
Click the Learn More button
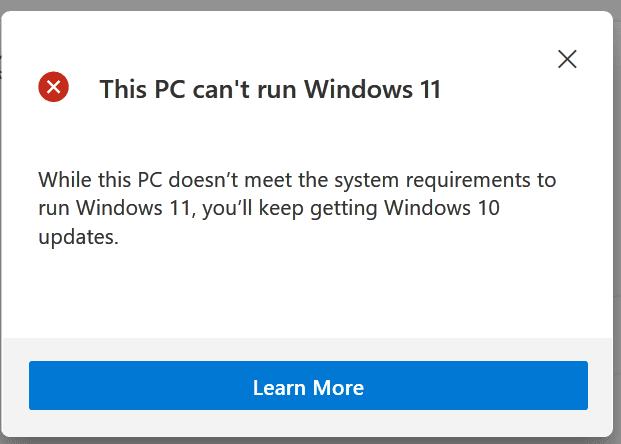[x=308, y=387]
